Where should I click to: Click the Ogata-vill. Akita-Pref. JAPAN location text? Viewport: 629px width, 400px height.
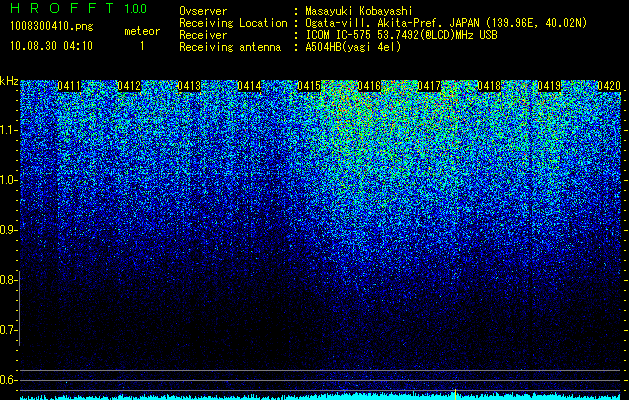(446, 23)
